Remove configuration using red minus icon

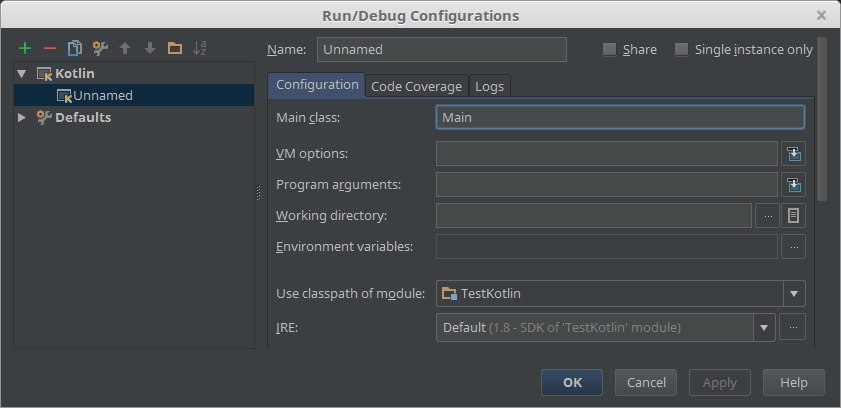[x=50, y=49]
